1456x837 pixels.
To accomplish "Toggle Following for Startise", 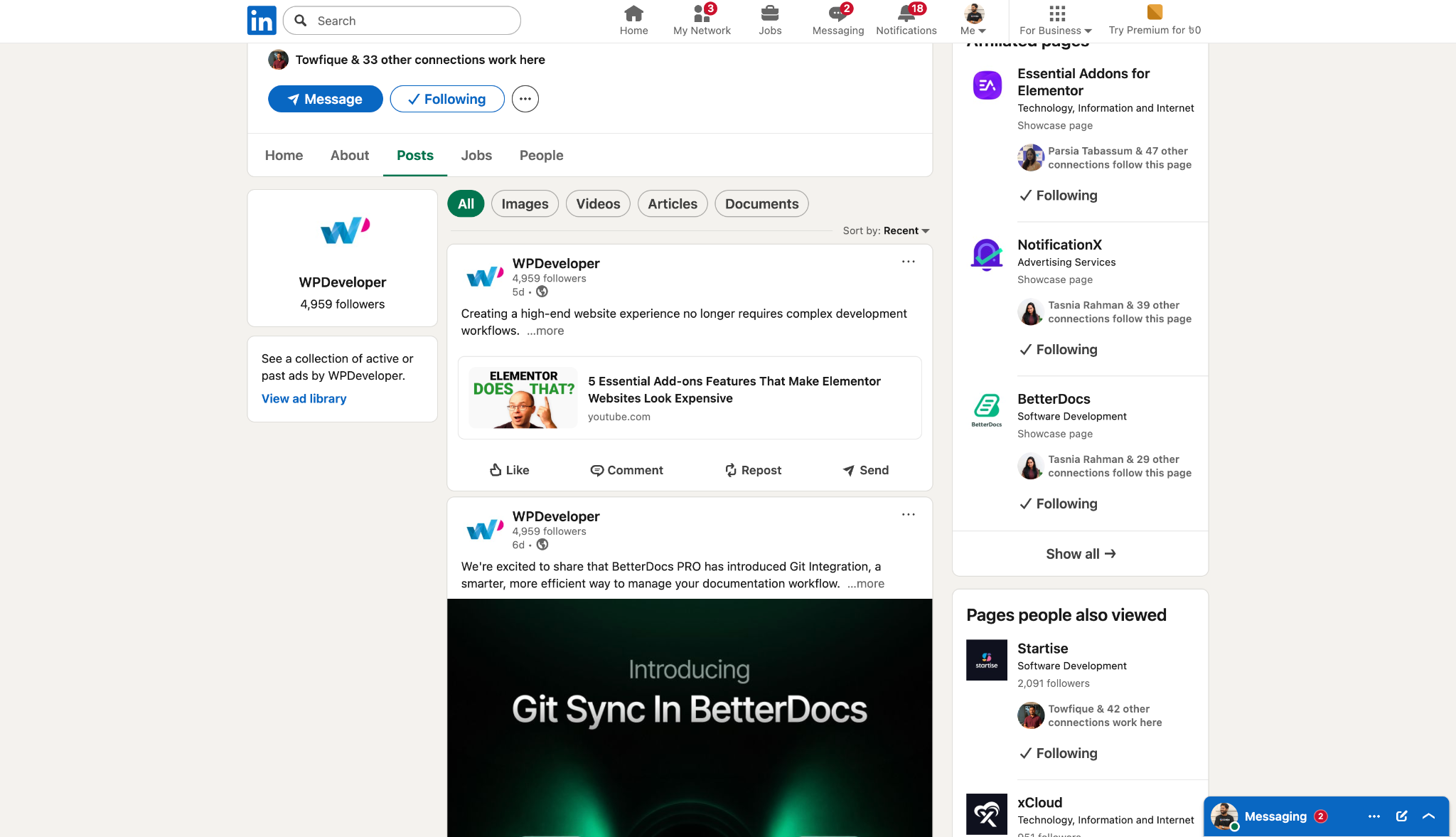I will coord(1058,754).
